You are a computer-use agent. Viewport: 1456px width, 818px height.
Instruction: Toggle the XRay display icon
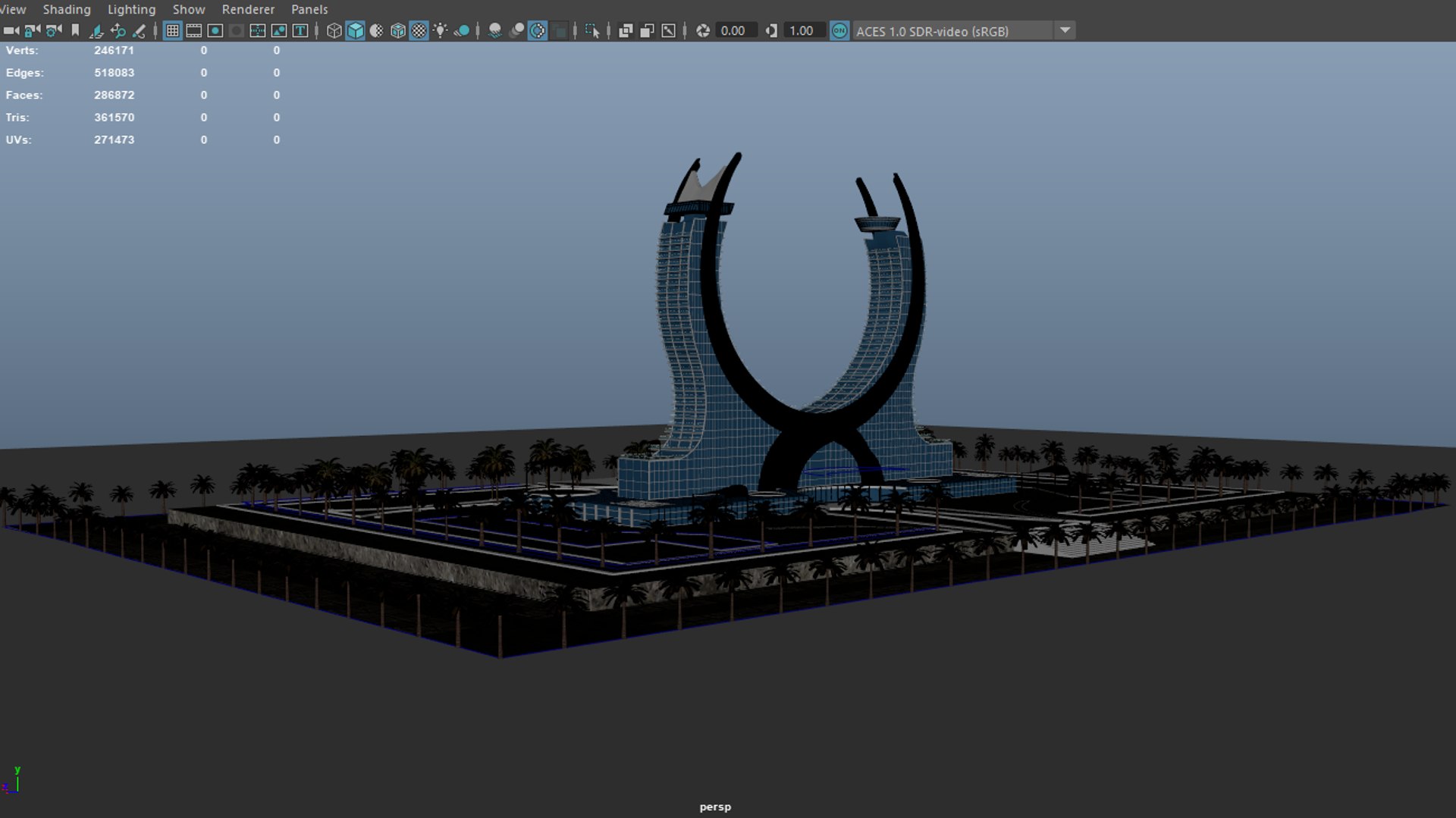point(626,31)
